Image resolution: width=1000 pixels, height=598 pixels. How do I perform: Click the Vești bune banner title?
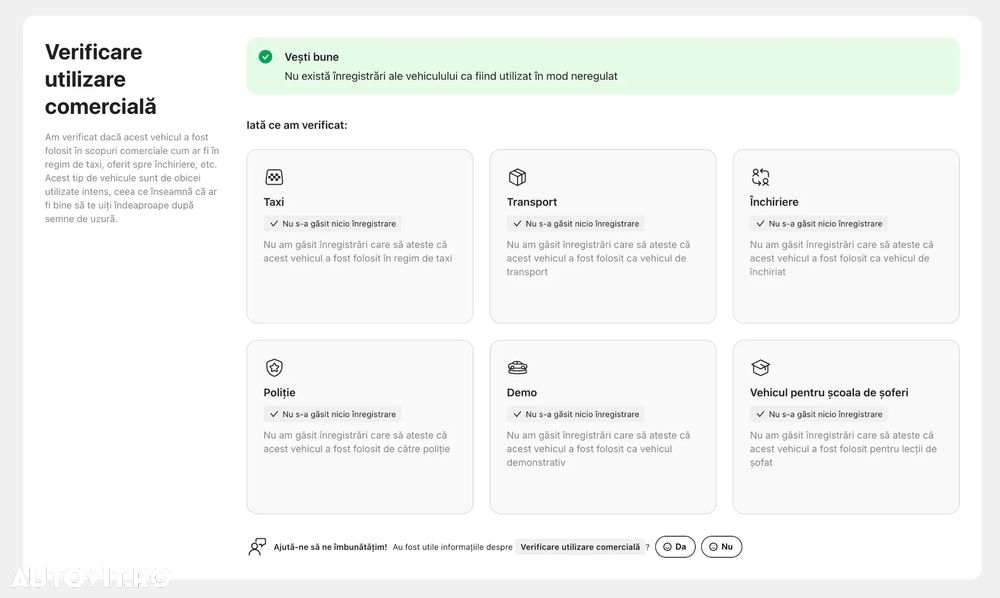tap(312, 57)
